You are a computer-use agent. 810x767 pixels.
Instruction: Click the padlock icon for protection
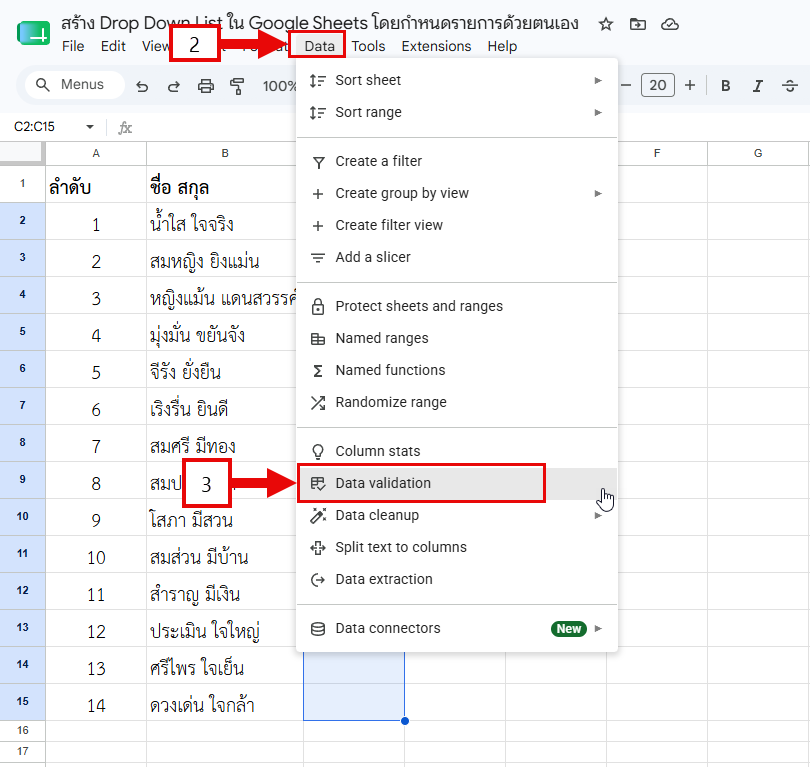(x=318, y=307)
